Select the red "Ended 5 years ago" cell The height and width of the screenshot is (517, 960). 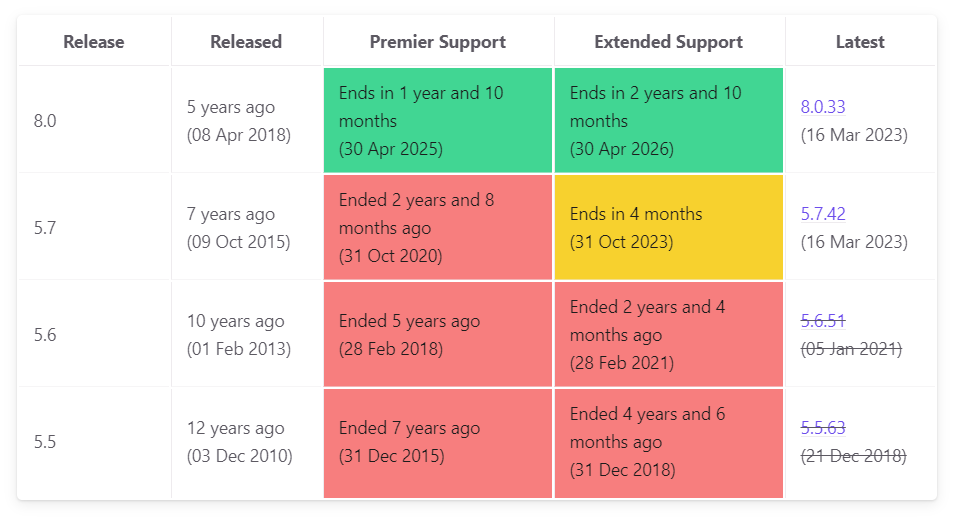tap(438, 335)
